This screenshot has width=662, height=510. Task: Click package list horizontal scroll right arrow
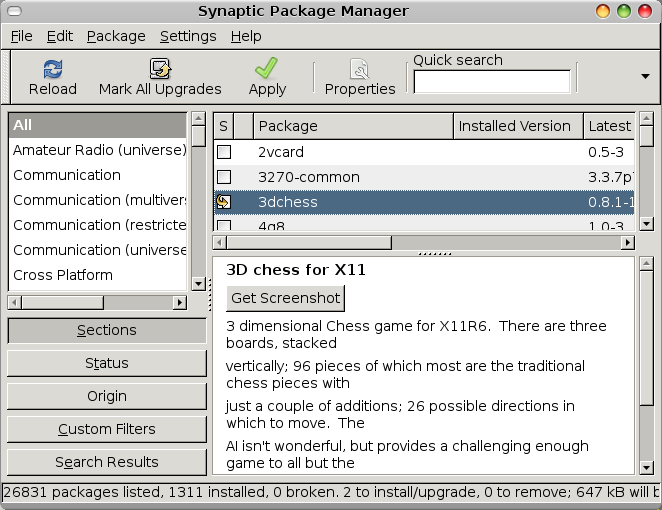tap(628, 242)
